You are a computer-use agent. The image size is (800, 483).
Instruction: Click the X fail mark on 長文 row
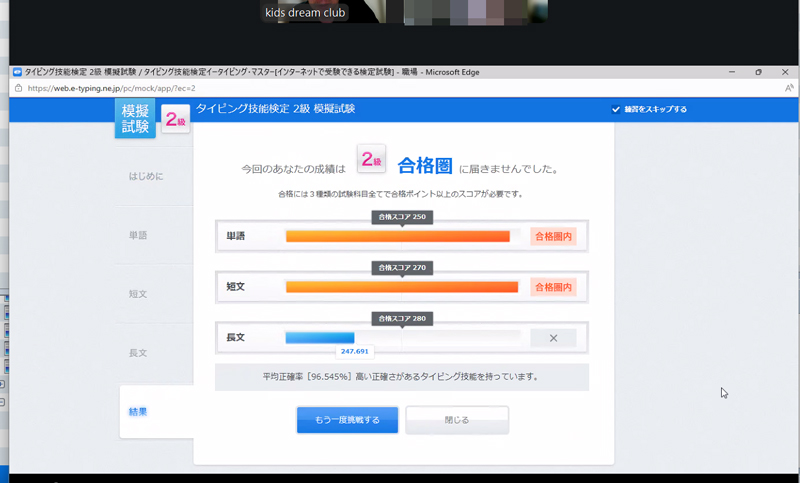pyautogui.click(x=553, y=338)
